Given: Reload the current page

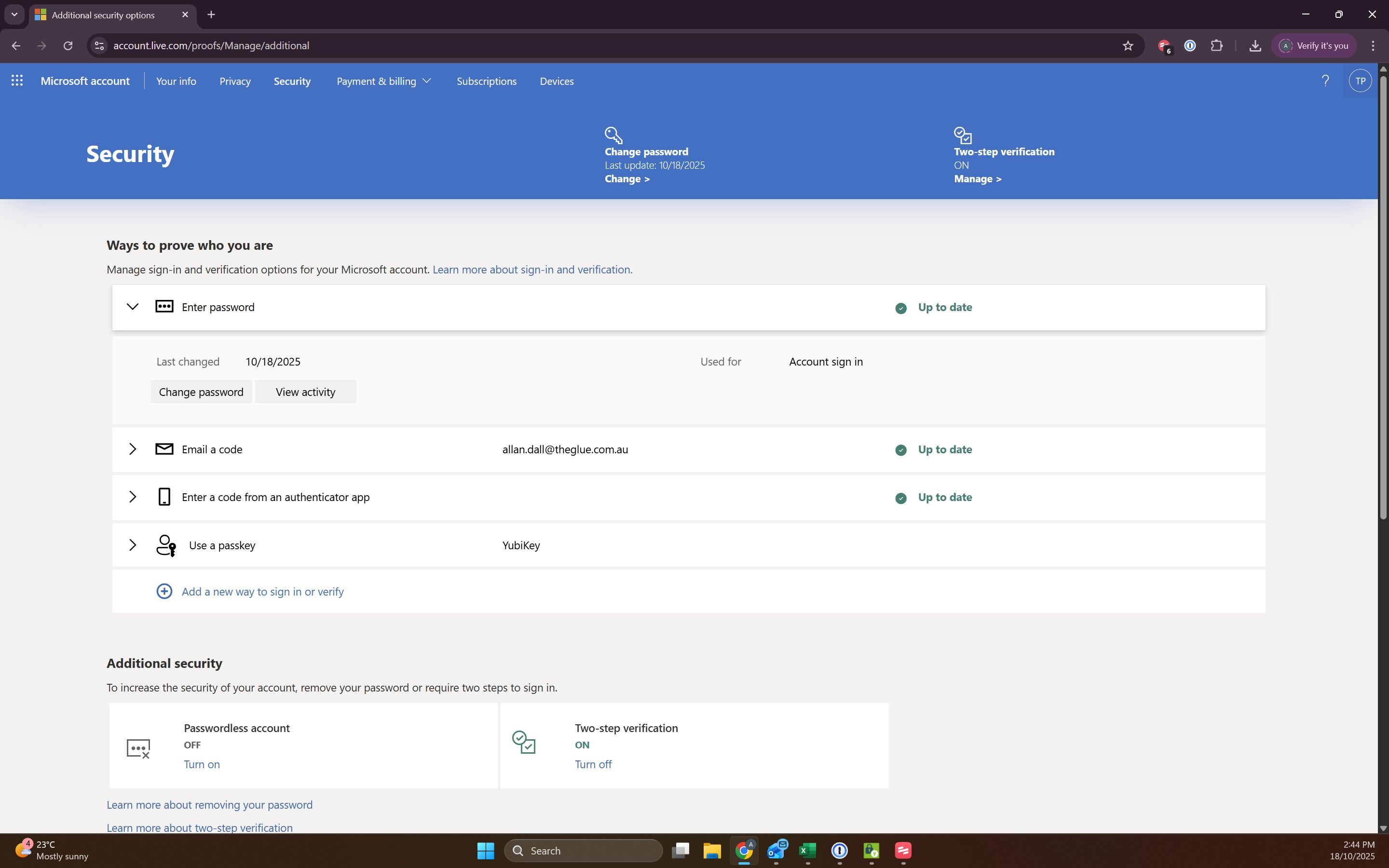Looking at the screenshot, I should [x=68, y=46].
